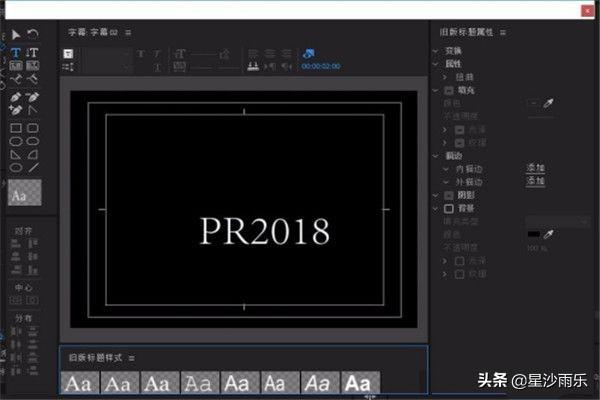Close the title designer window
This screenshot has width=600, height=400.
click(x=587, y=11)
